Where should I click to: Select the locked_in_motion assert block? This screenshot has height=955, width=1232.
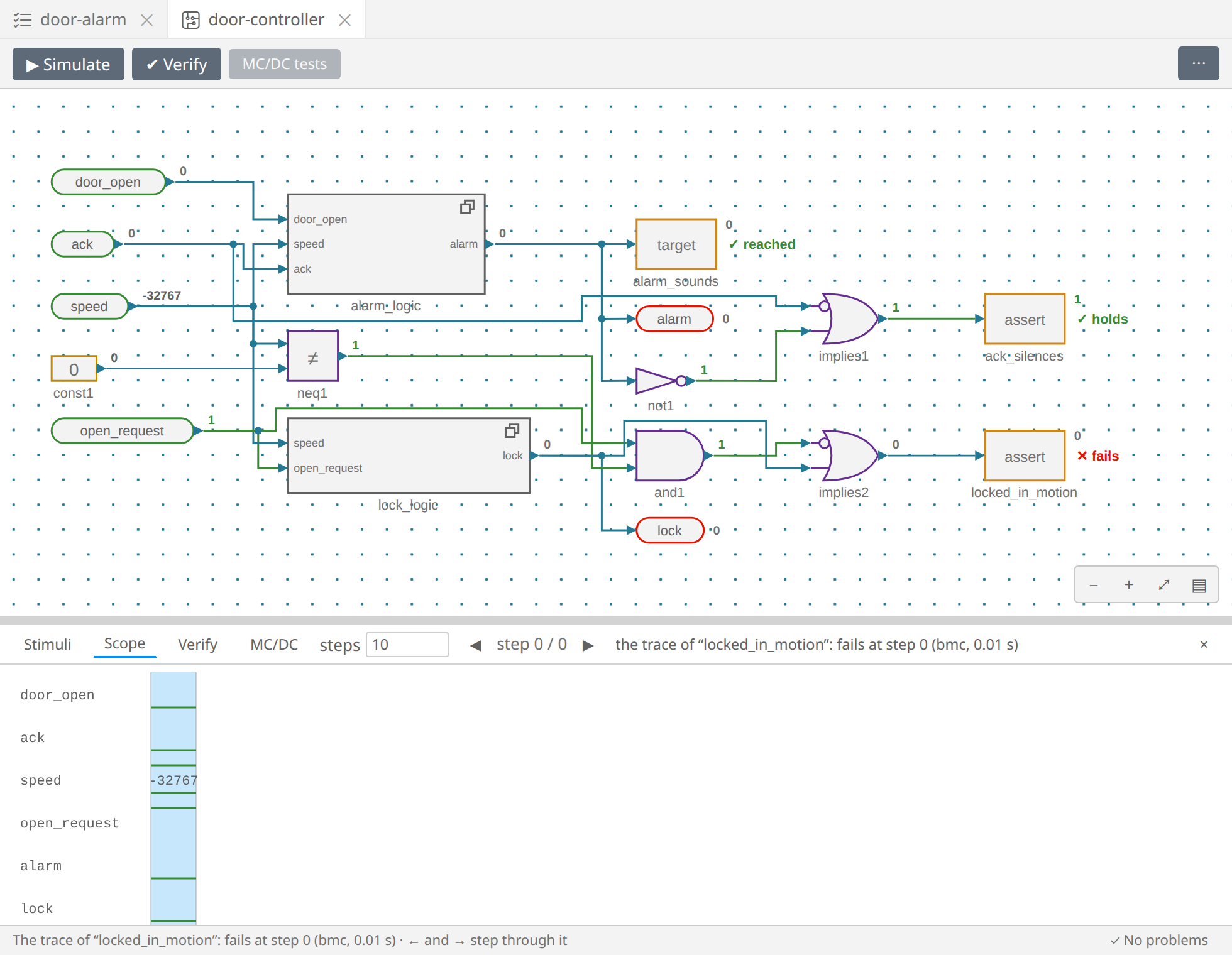[1025, 456]
